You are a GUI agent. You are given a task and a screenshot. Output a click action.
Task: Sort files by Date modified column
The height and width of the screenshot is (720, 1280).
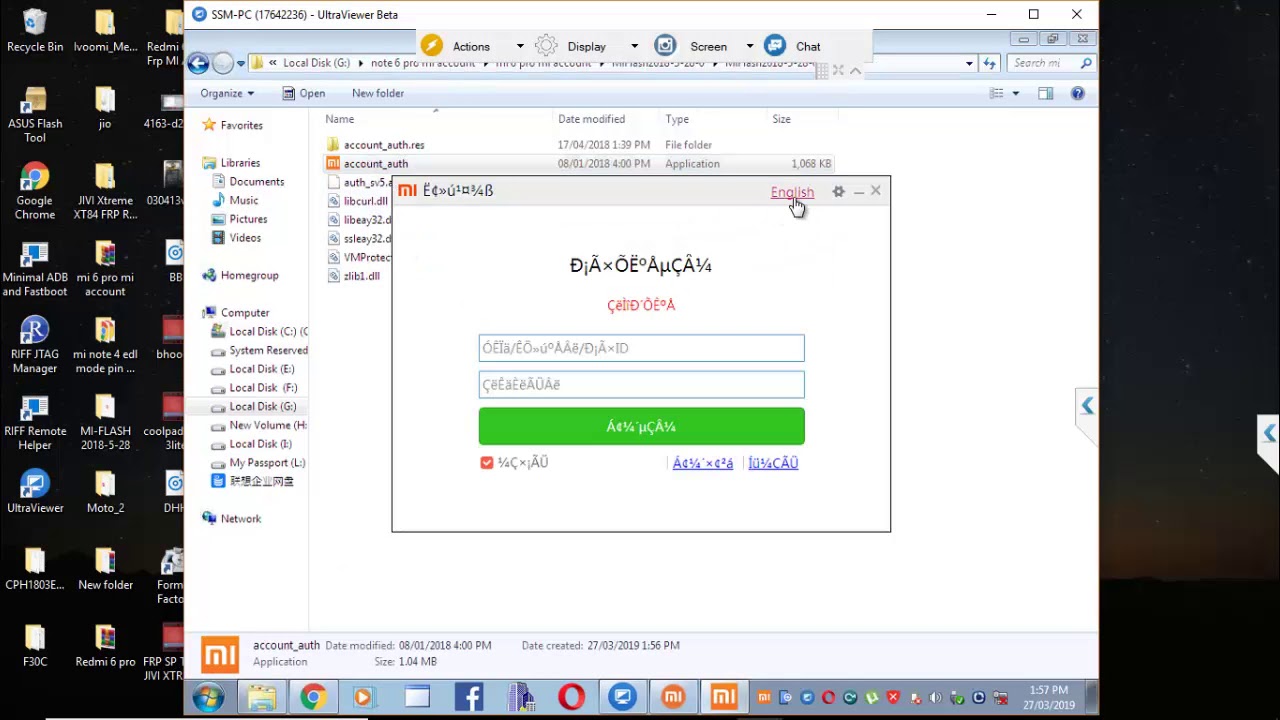click(x=591, y=119)
